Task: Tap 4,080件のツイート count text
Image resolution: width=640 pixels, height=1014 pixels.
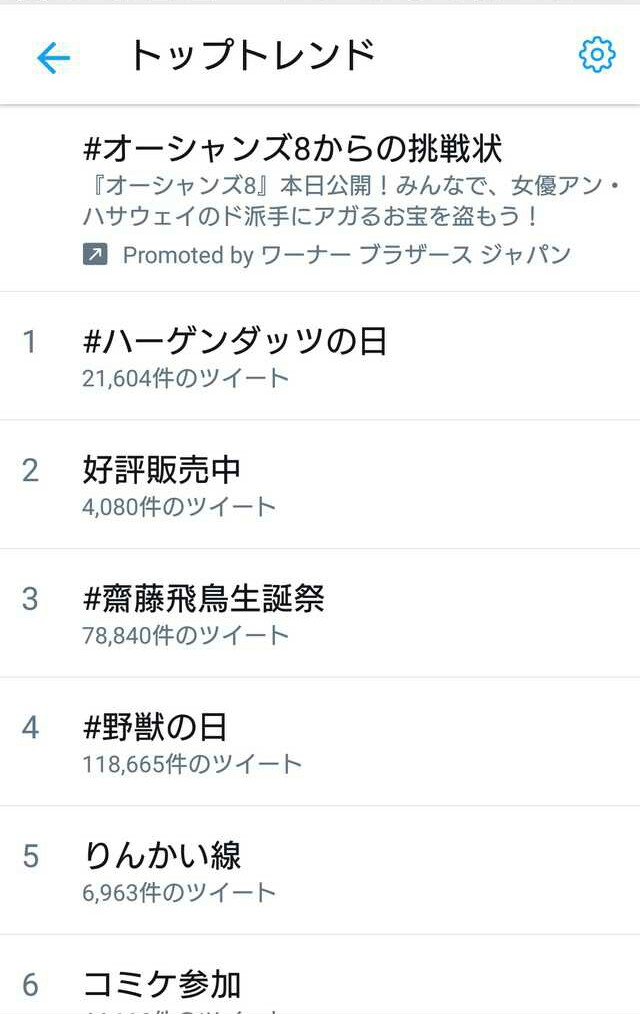Action: pos(178,506)
